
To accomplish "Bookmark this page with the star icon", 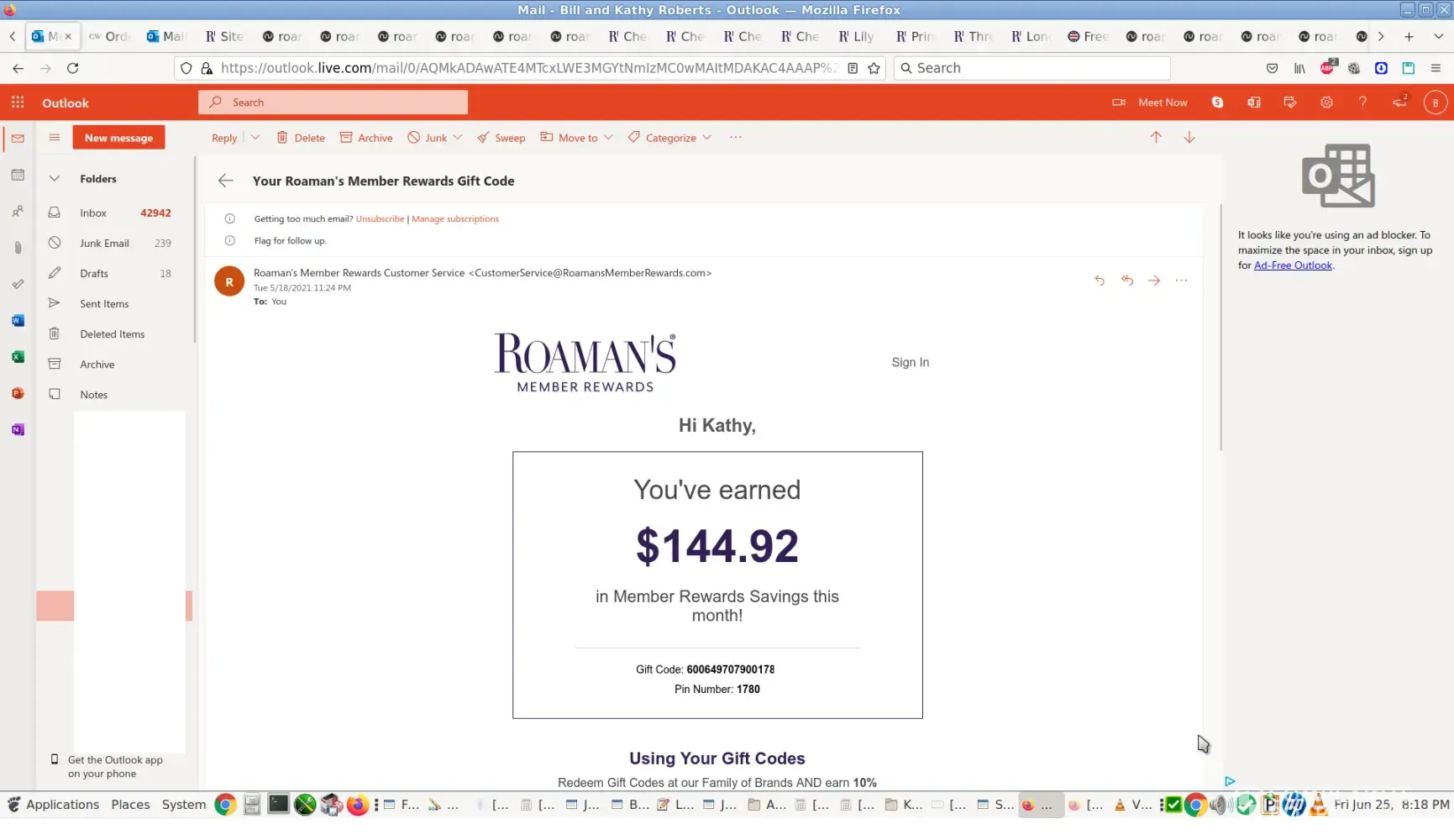I will (874, 68).
